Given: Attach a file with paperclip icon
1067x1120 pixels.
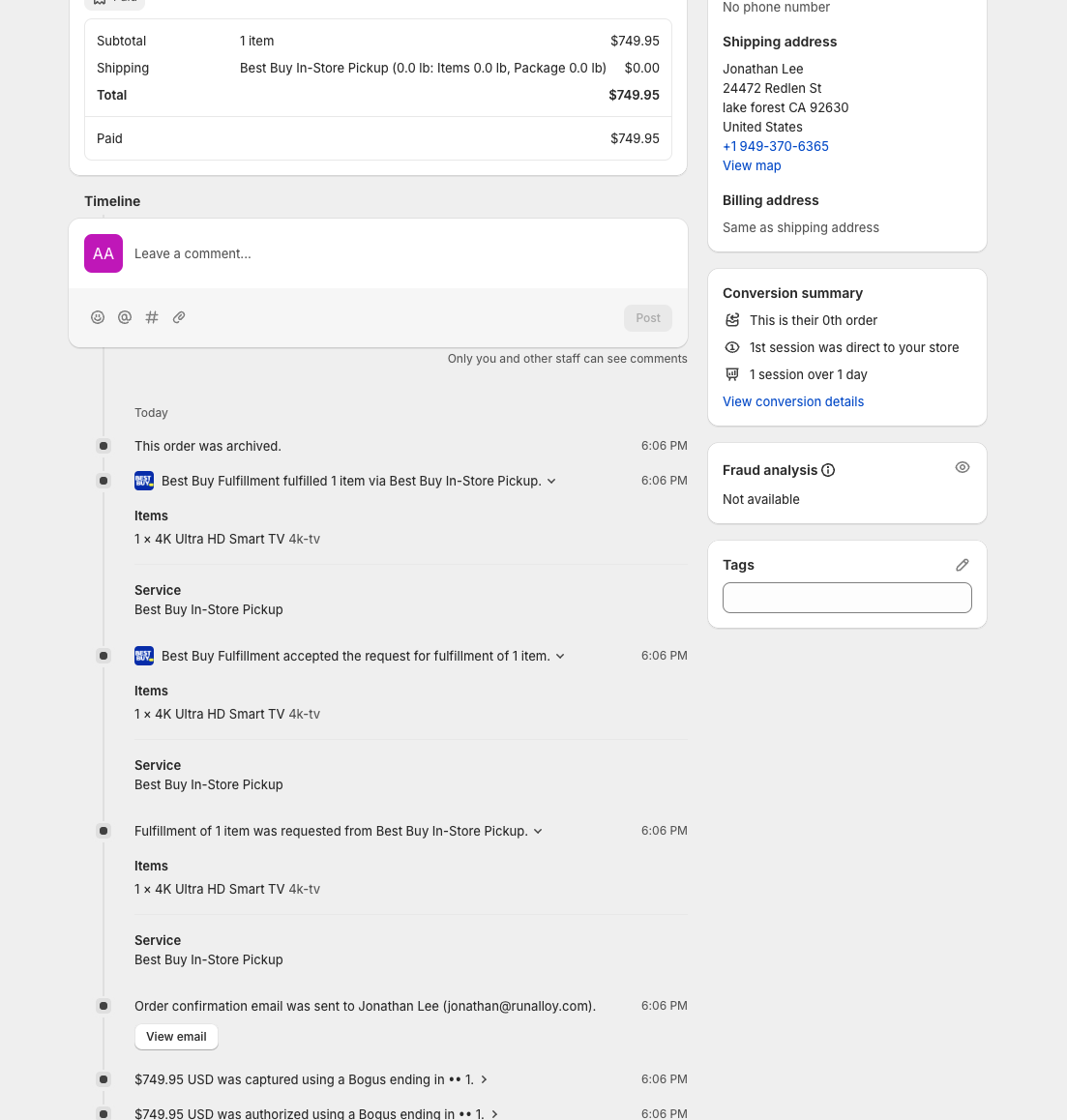Looking at the screenshot, I should (179, 317).
